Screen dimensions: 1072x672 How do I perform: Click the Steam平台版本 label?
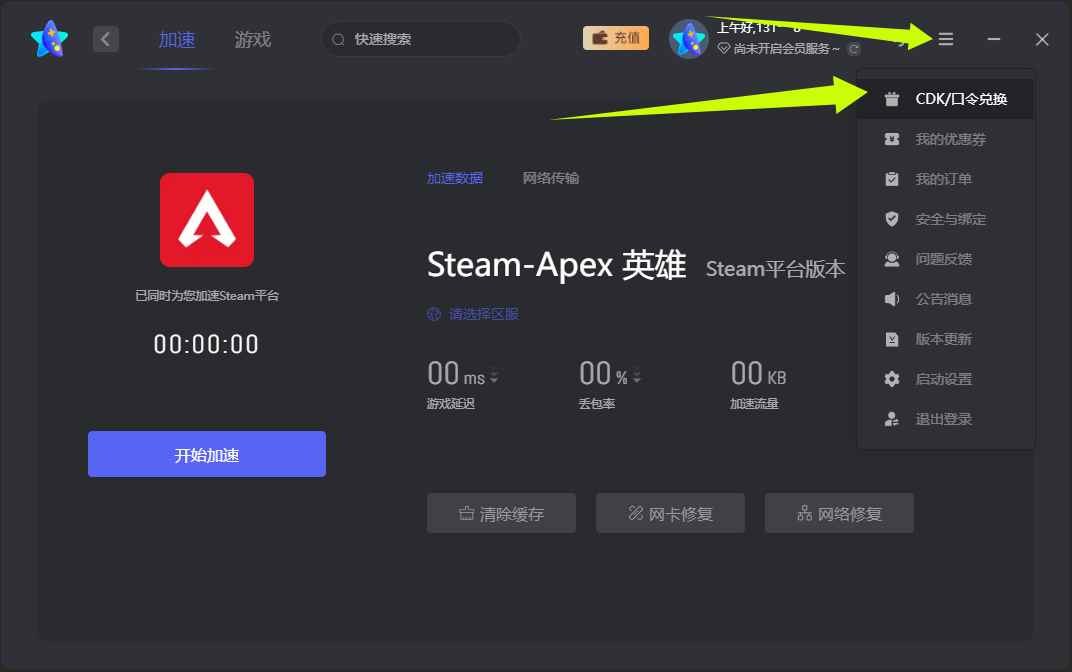[775, 269]
